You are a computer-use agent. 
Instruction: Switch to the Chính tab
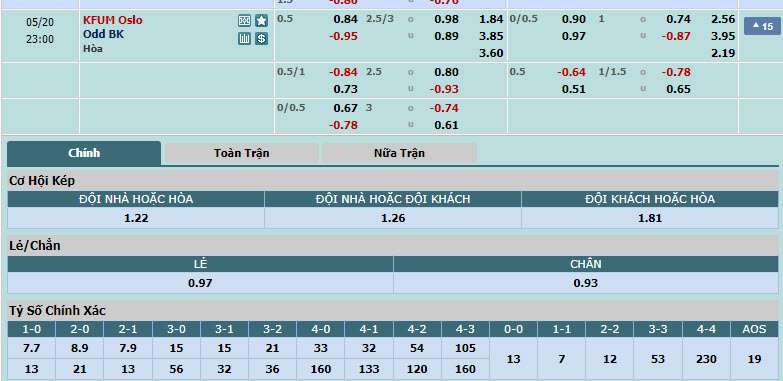tap(84, 153)
